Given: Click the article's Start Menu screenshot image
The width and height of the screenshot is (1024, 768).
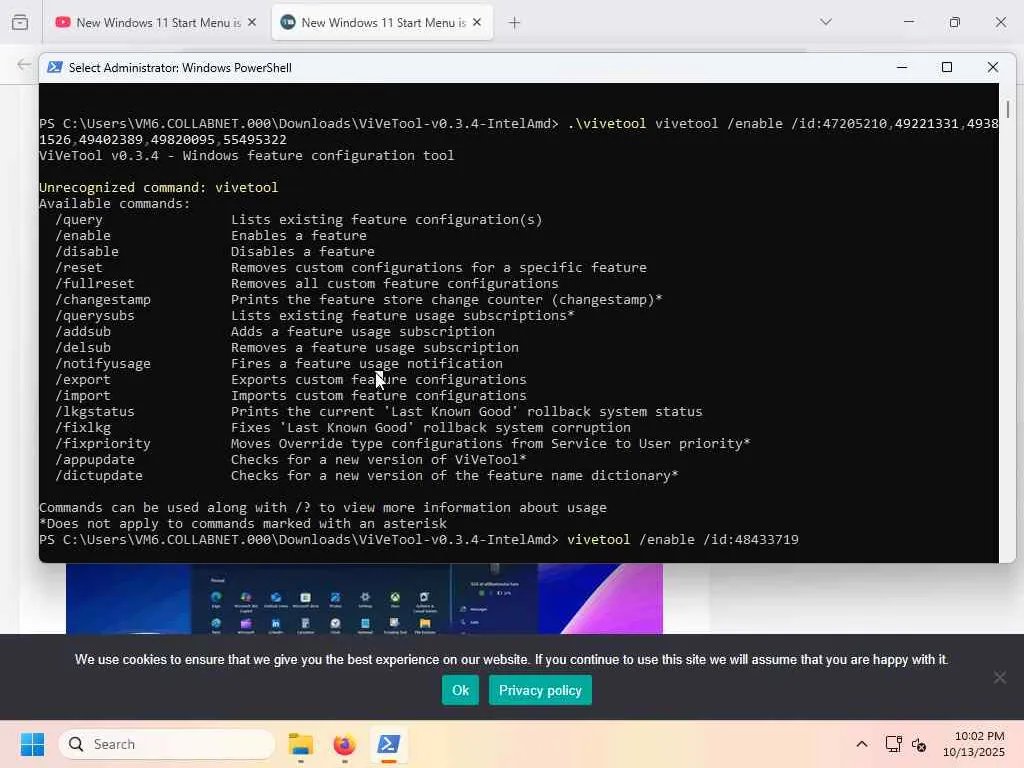Looking at the screenshot, I should pos(364,598).
